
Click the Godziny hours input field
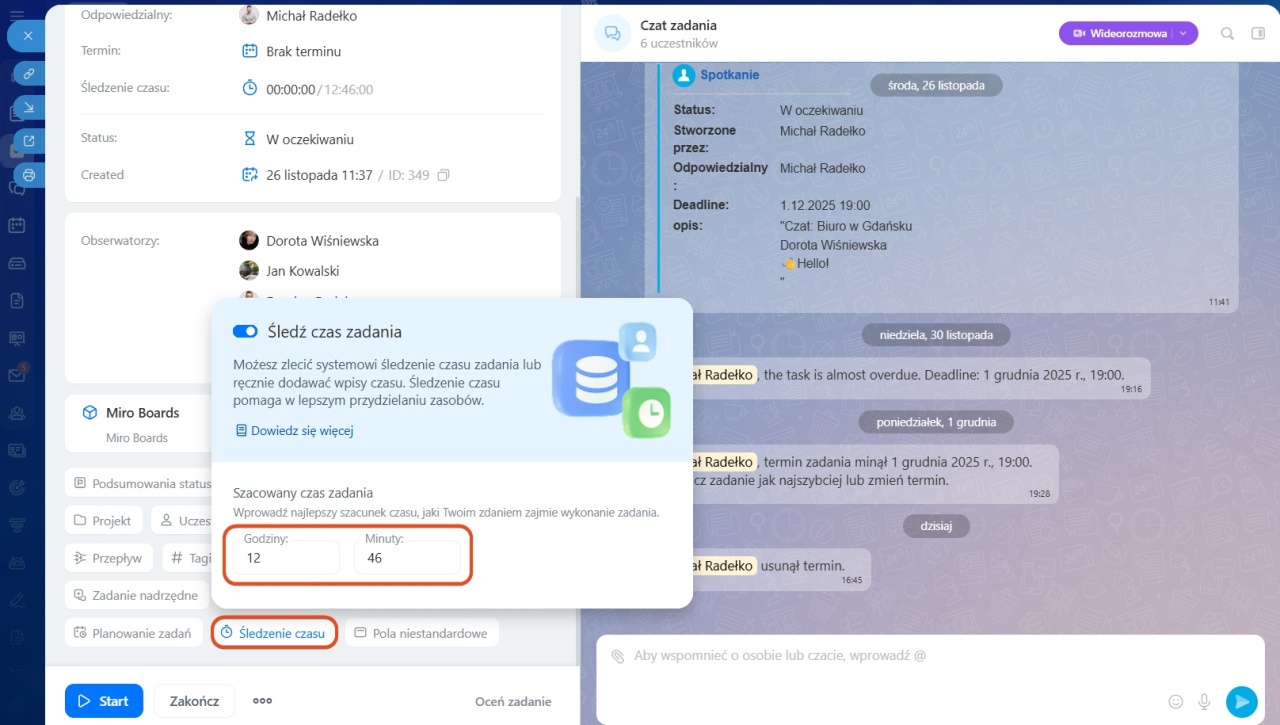click(x=287, y=558)
